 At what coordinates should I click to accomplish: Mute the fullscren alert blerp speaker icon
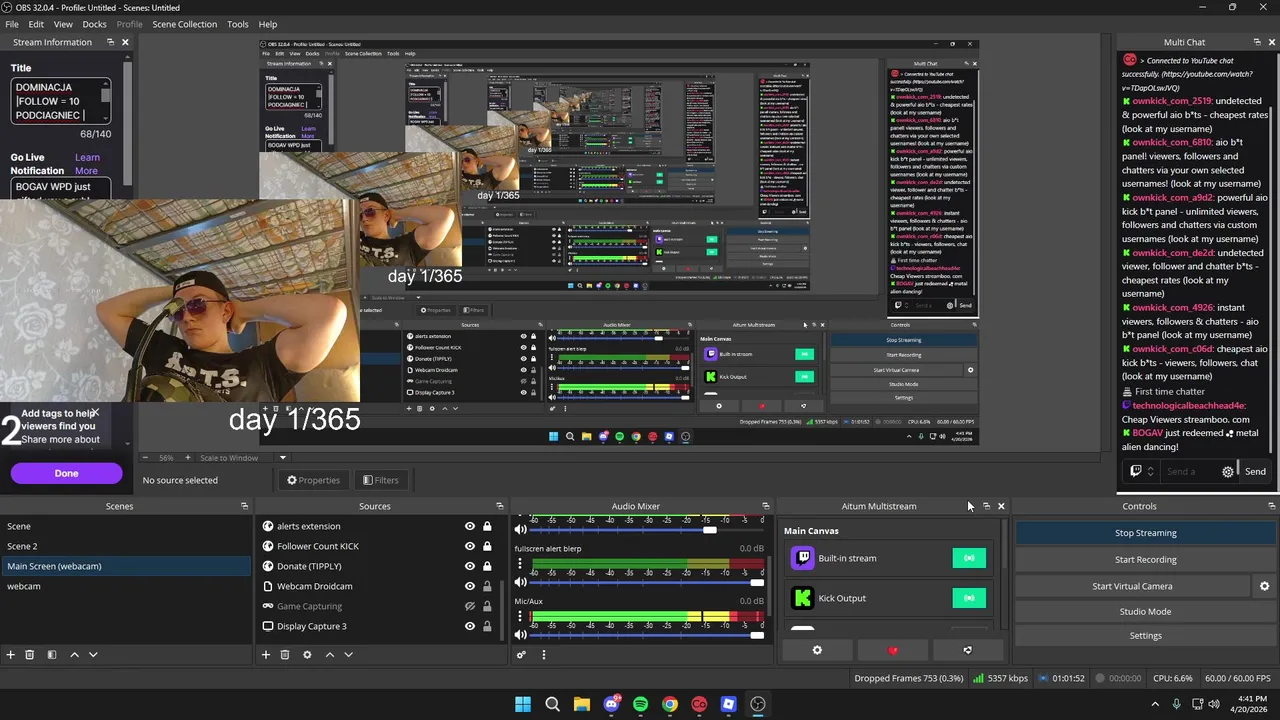coord(520,582)
